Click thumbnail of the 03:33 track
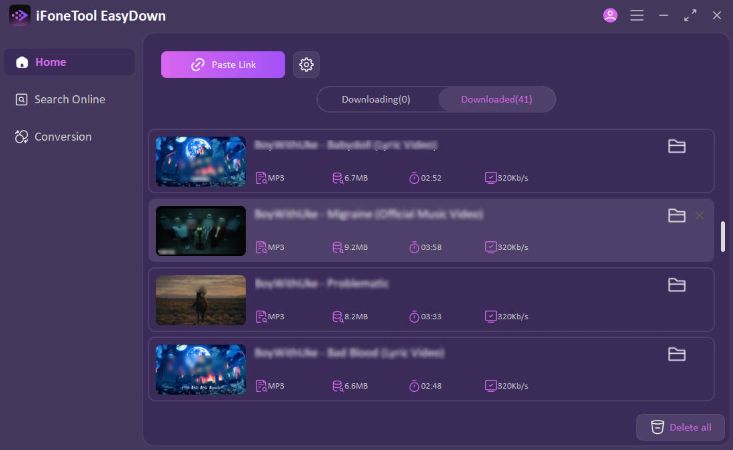The image size is (733, 450). click(201, 300)
